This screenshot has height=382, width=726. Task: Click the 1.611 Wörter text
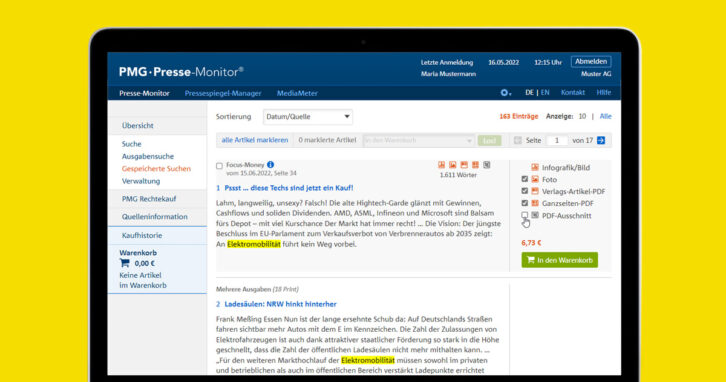458,175
